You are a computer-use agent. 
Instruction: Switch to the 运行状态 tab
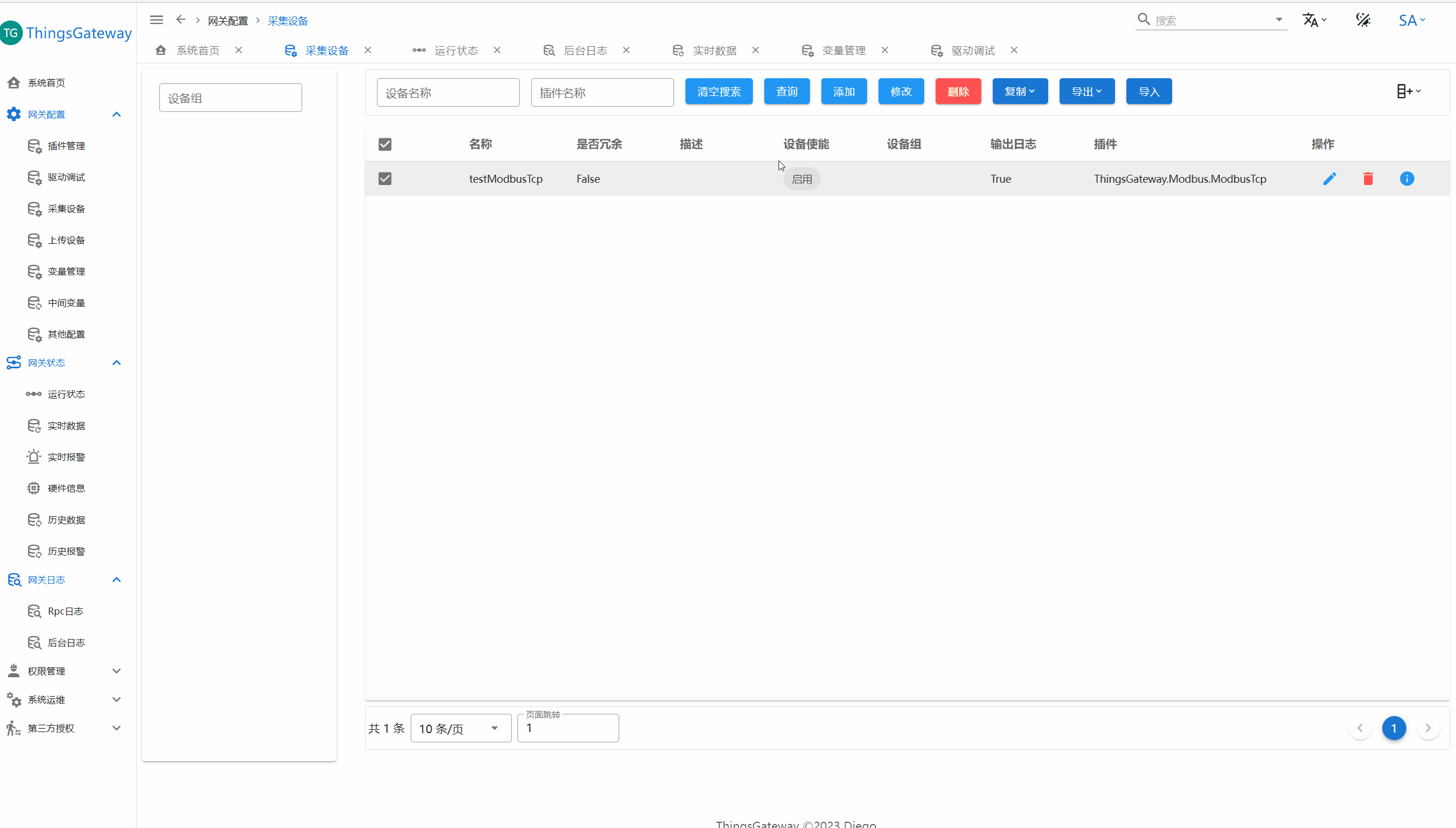pos(455,50)
